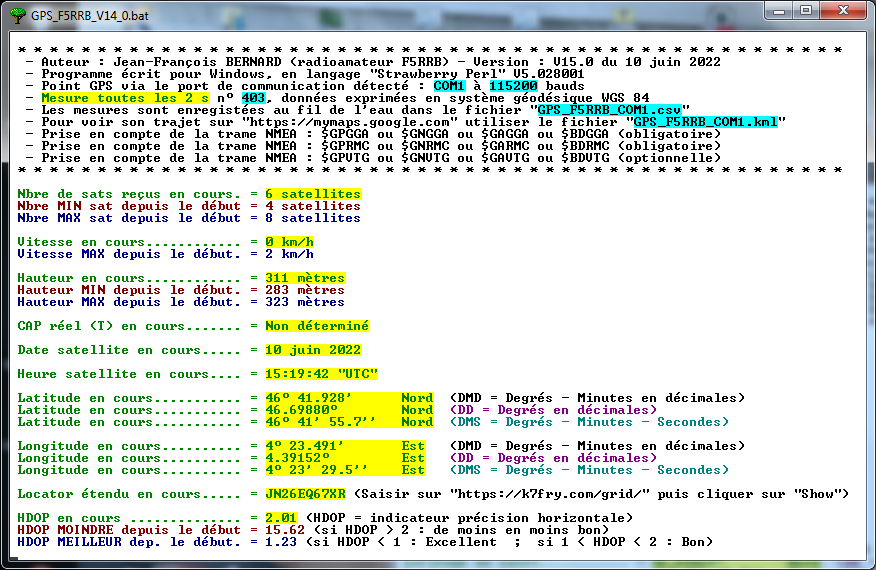Click the minimum '4 satellites' value
Viewport: 876px width, 570px height.
(313, 206)
